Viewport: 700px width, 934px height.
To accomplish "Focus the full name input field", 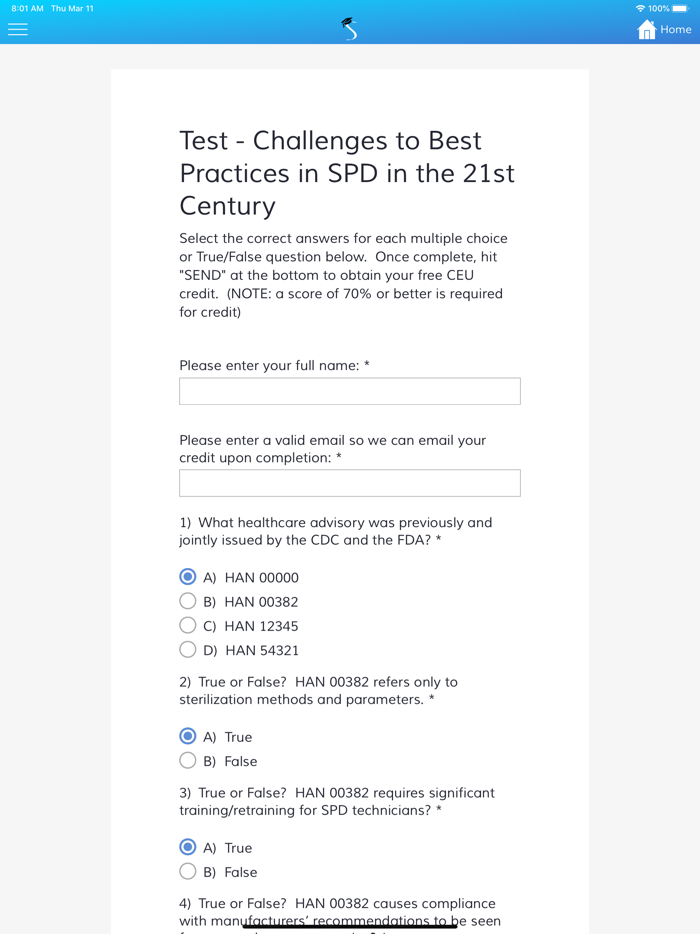I will (x=349, y=391).
